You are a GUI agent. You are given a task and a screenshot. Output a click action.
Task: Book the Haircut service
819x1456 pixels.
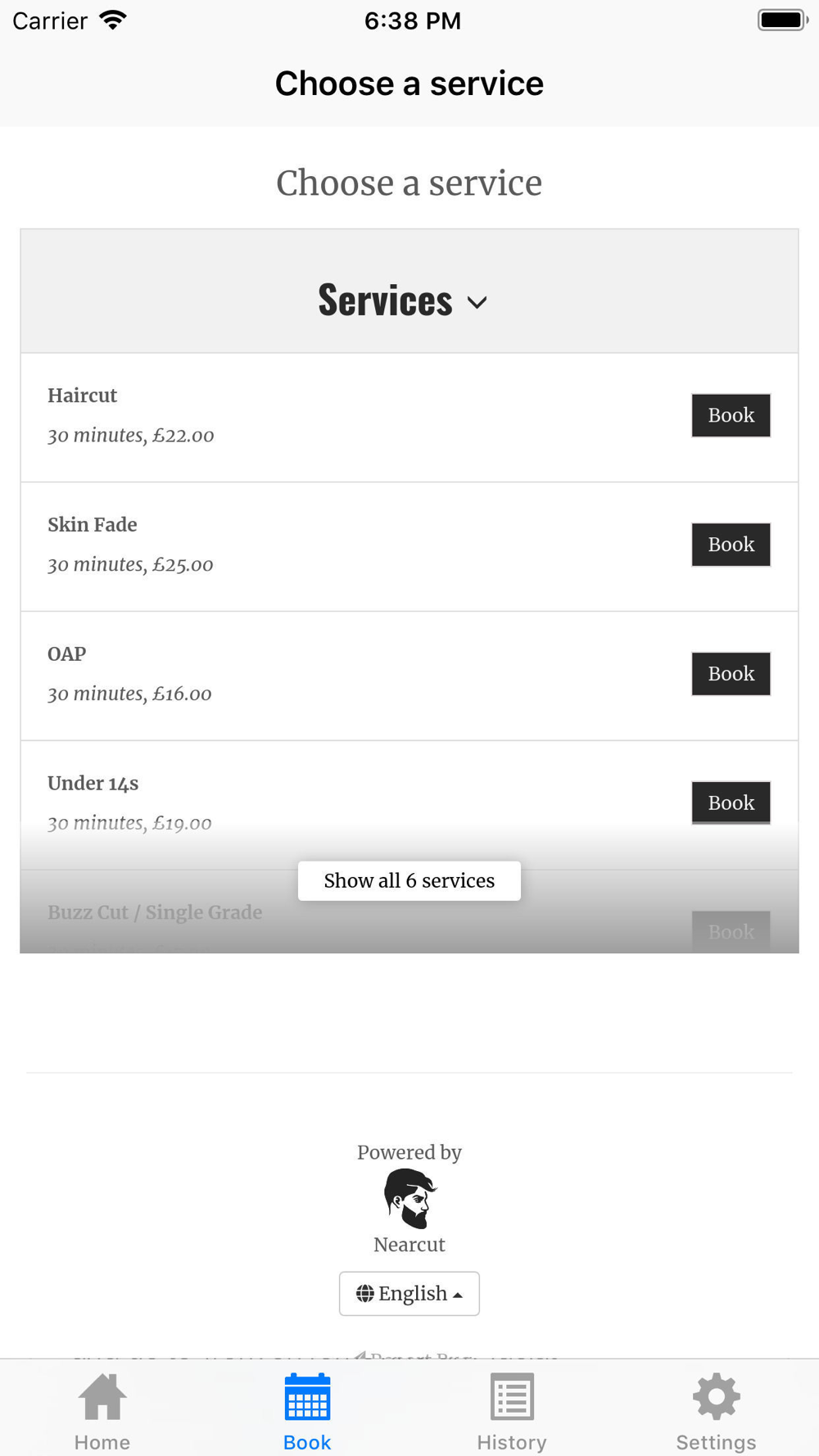731,415
